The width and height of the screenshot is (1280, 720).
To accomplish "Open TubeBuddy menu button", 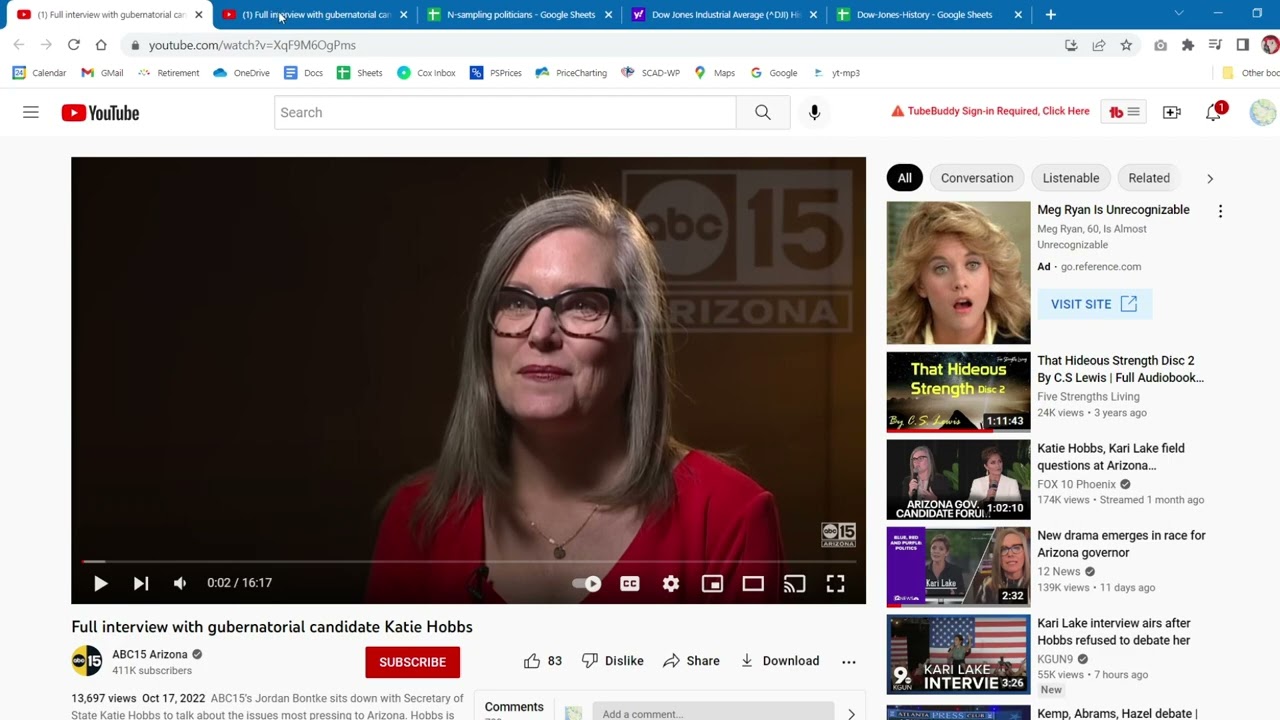I will (1125, 112).
